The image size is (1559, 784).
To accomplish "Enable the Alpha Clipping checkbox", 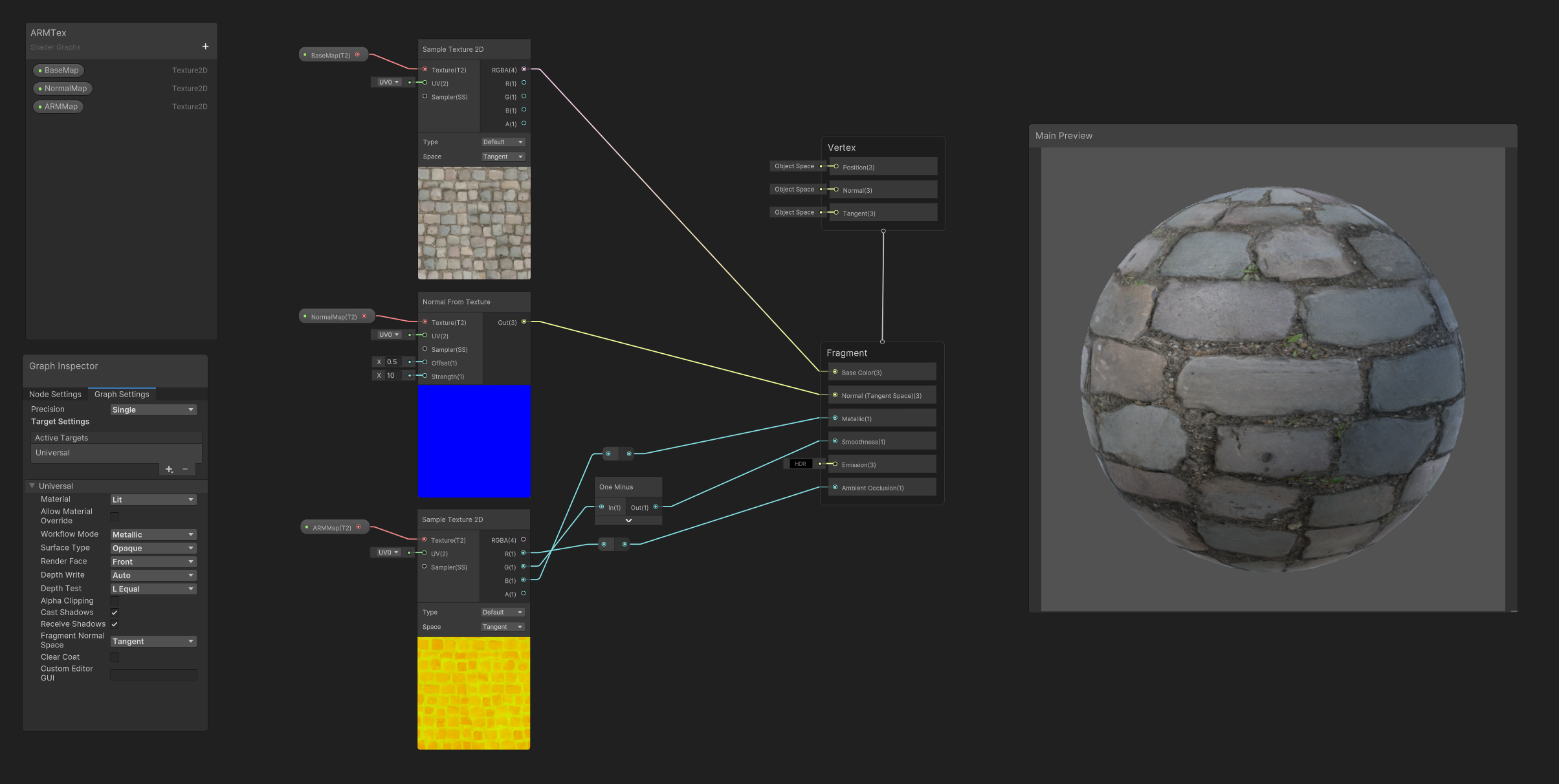I will [115, 601].
